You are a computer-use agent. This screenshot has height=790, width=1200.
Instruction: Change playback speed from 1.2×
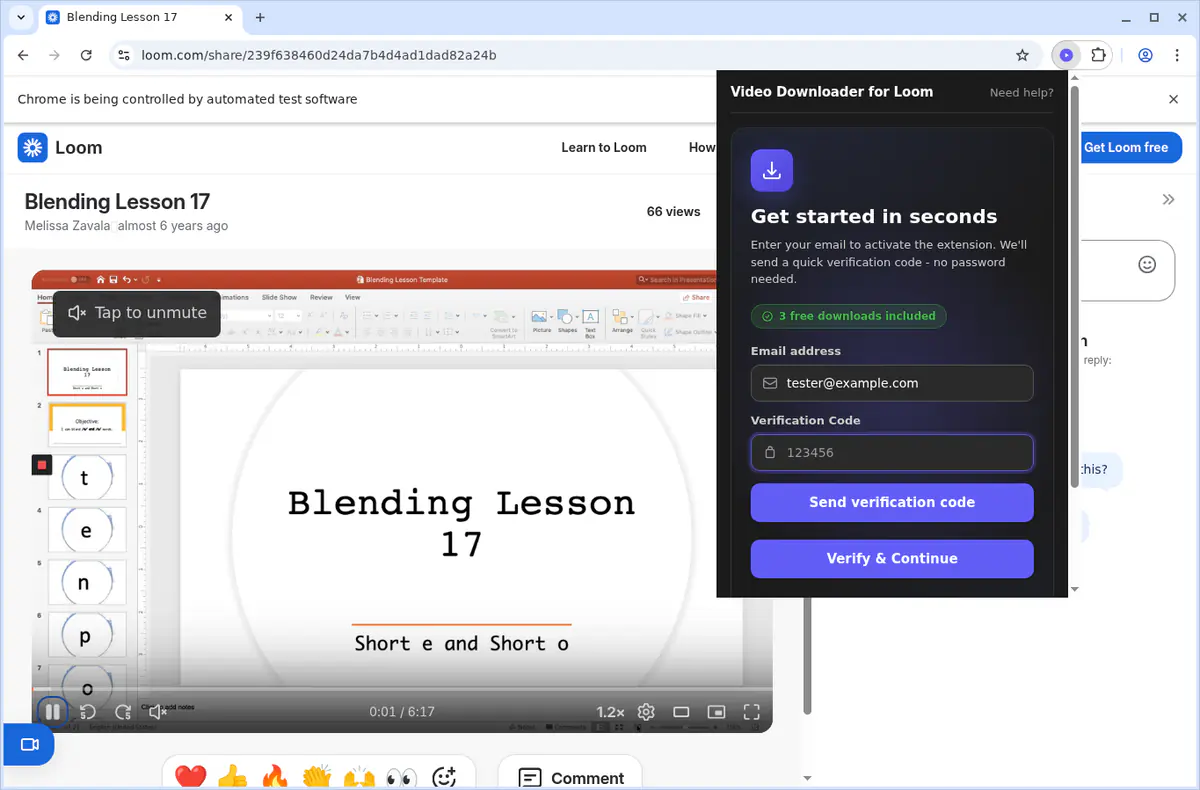coord(610,712)
